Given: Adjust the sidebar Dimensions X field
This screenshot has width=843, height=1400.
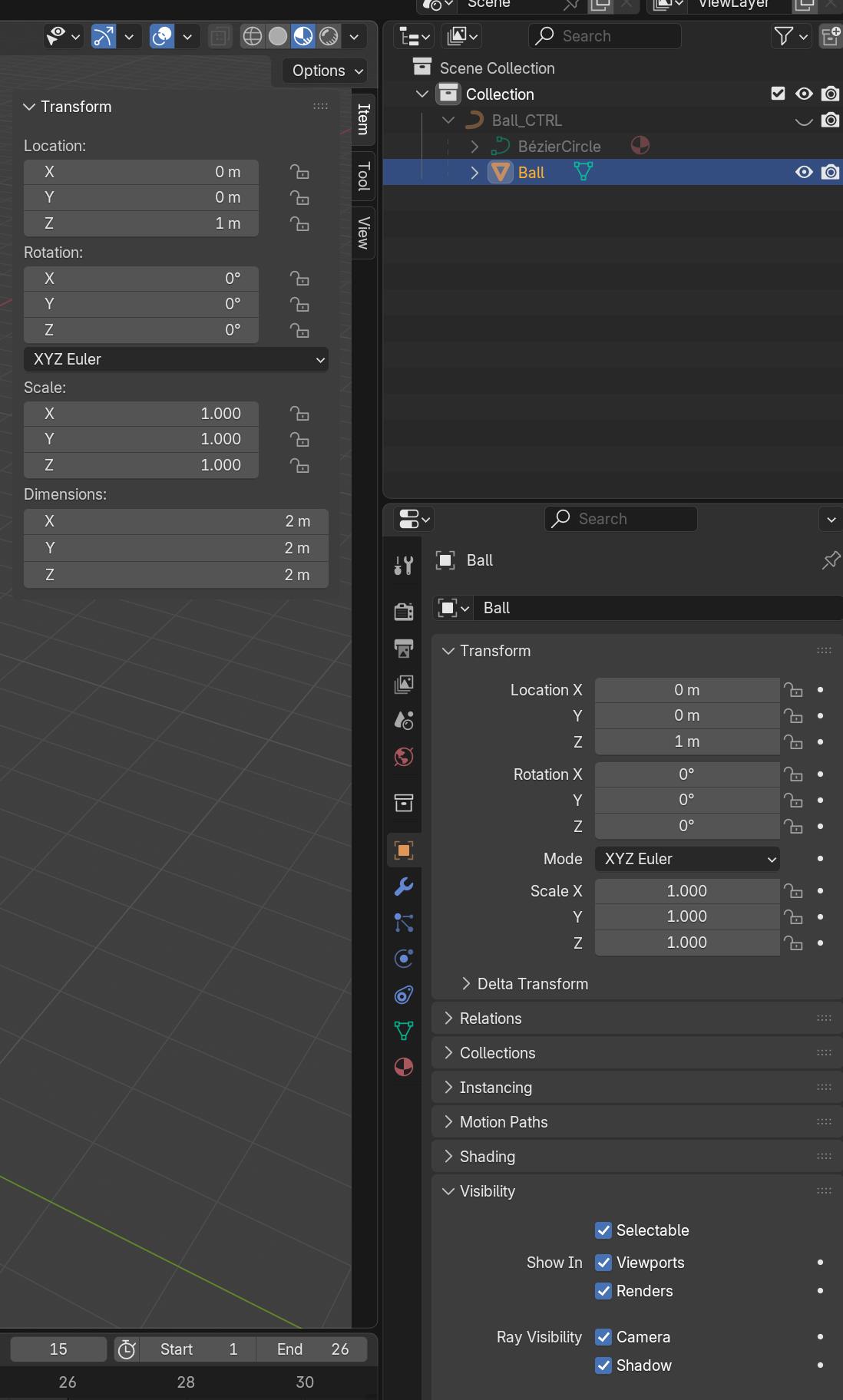Looking at the screenshot, I should (176, 521).
